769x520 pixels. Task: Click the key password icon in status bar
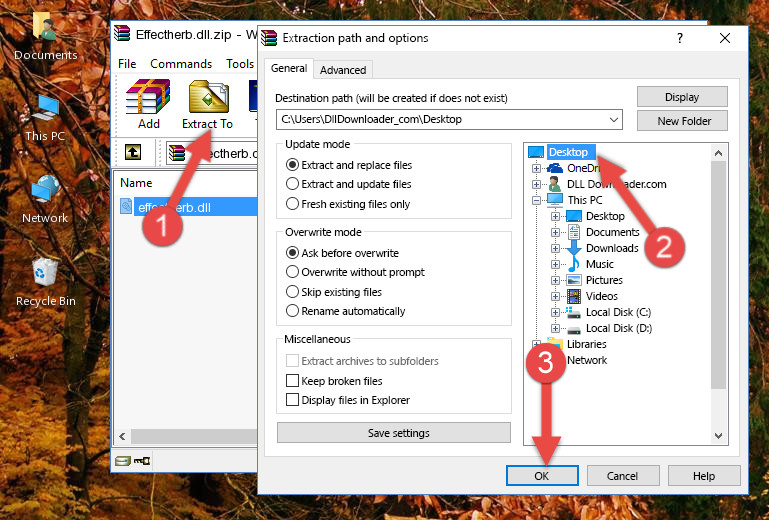tap(142, 461)
